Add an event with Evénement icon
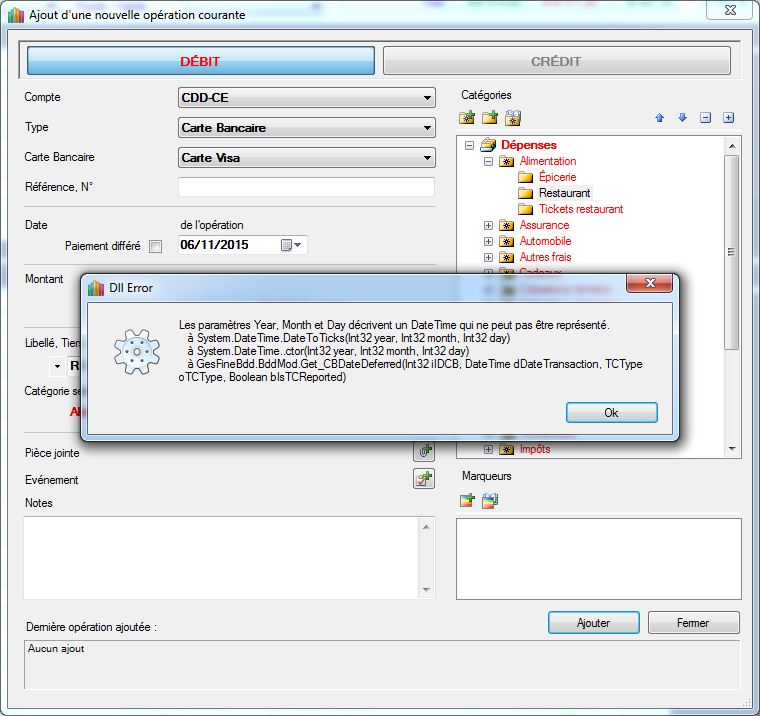This screenshot has height=716, width=760. (424, 478)
